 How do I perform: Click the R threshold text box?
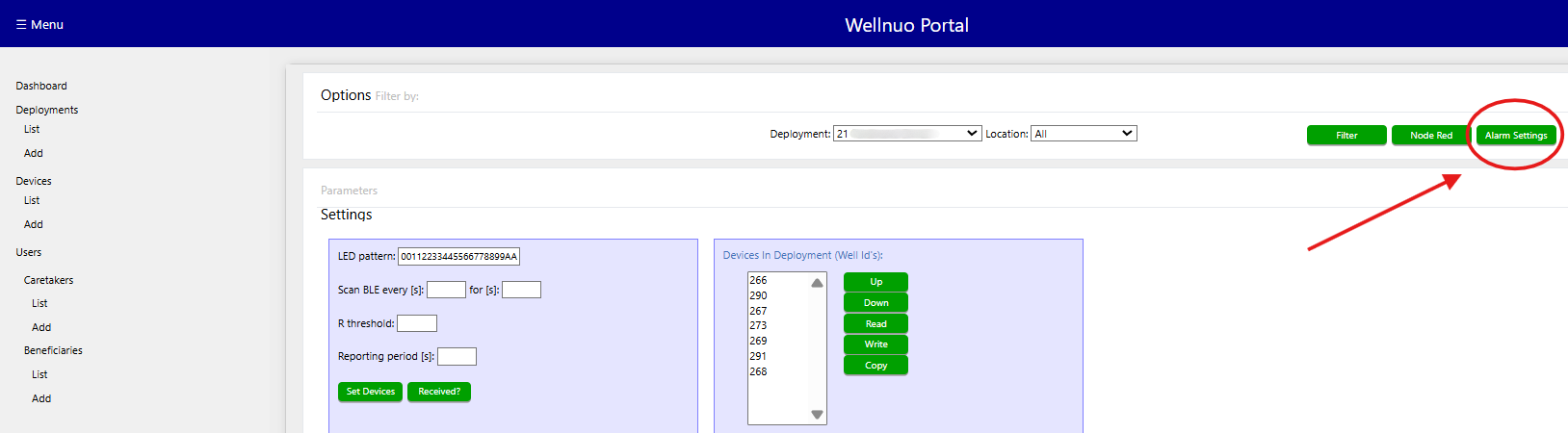416,323
